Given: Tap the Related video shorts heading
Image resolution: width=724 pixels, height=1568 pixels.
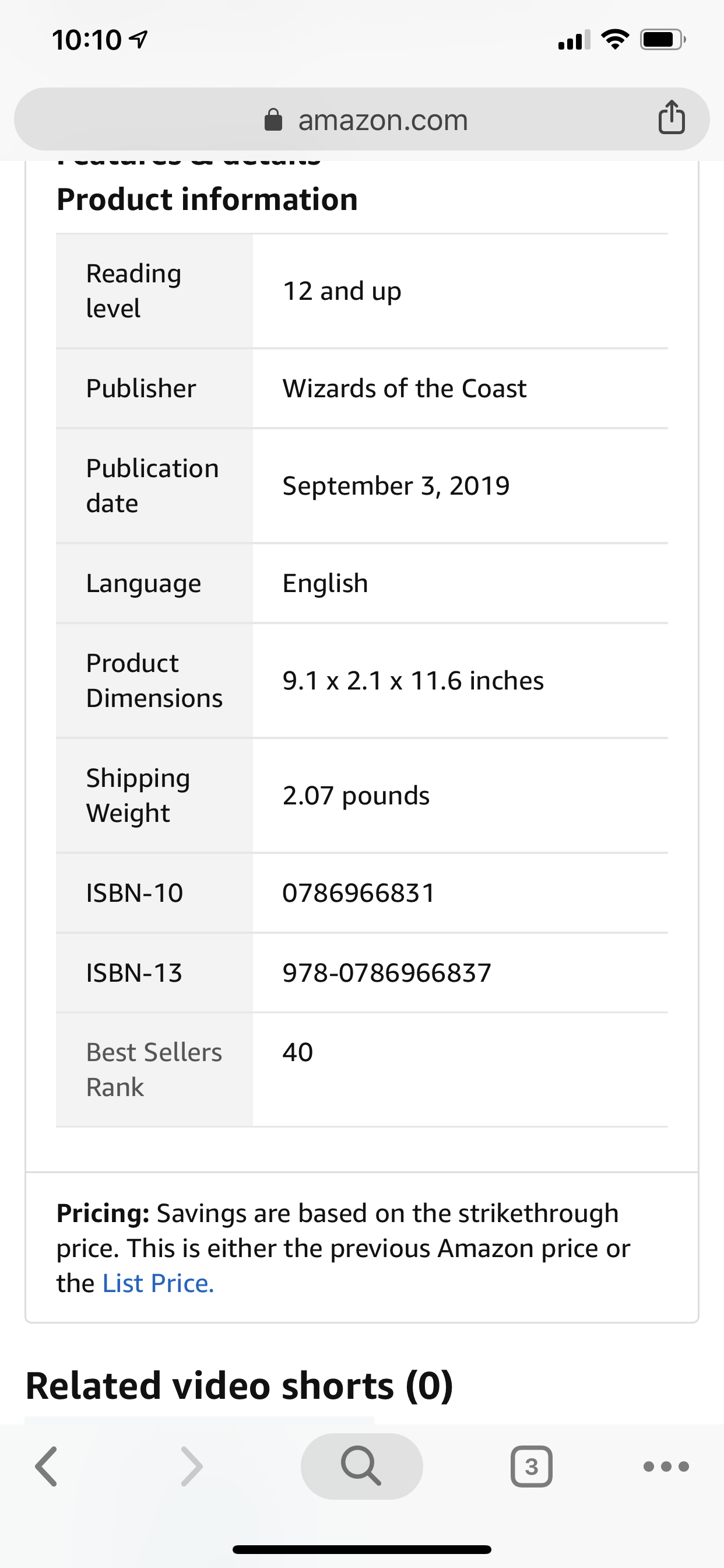Looking at the screenshot, I should 239,1386.
